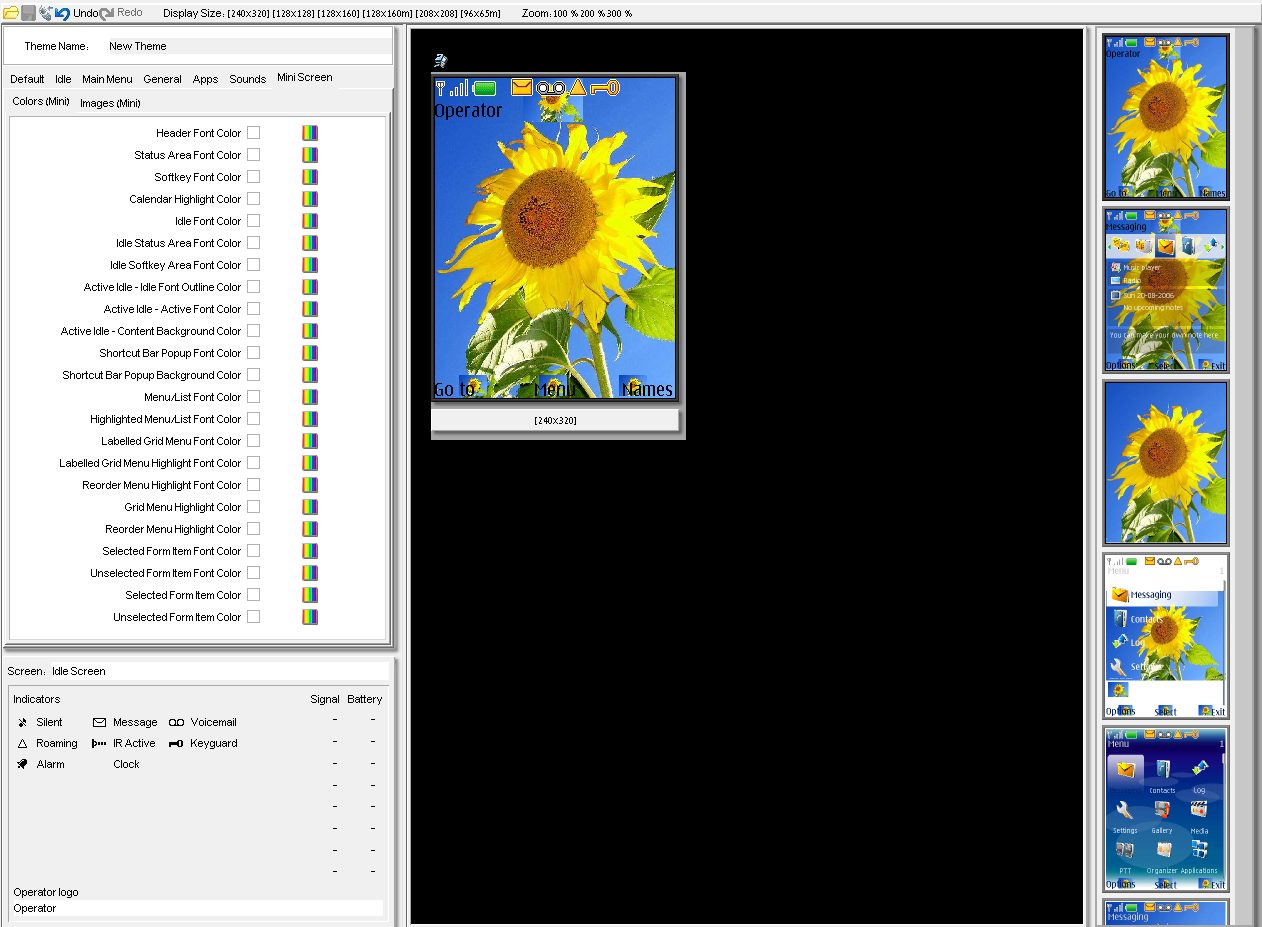Open color picker for Idle Status Area Font Color

[x=310, y=243]
